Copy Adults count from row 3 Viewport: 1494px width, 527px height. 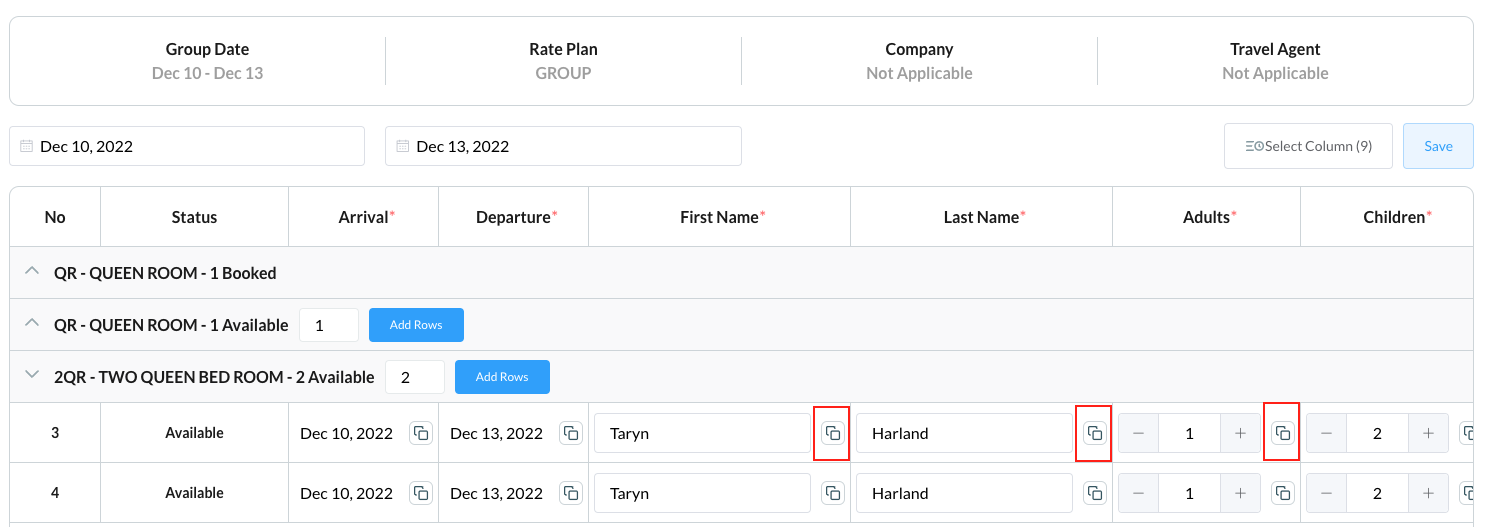click(x=1282, y=433)
